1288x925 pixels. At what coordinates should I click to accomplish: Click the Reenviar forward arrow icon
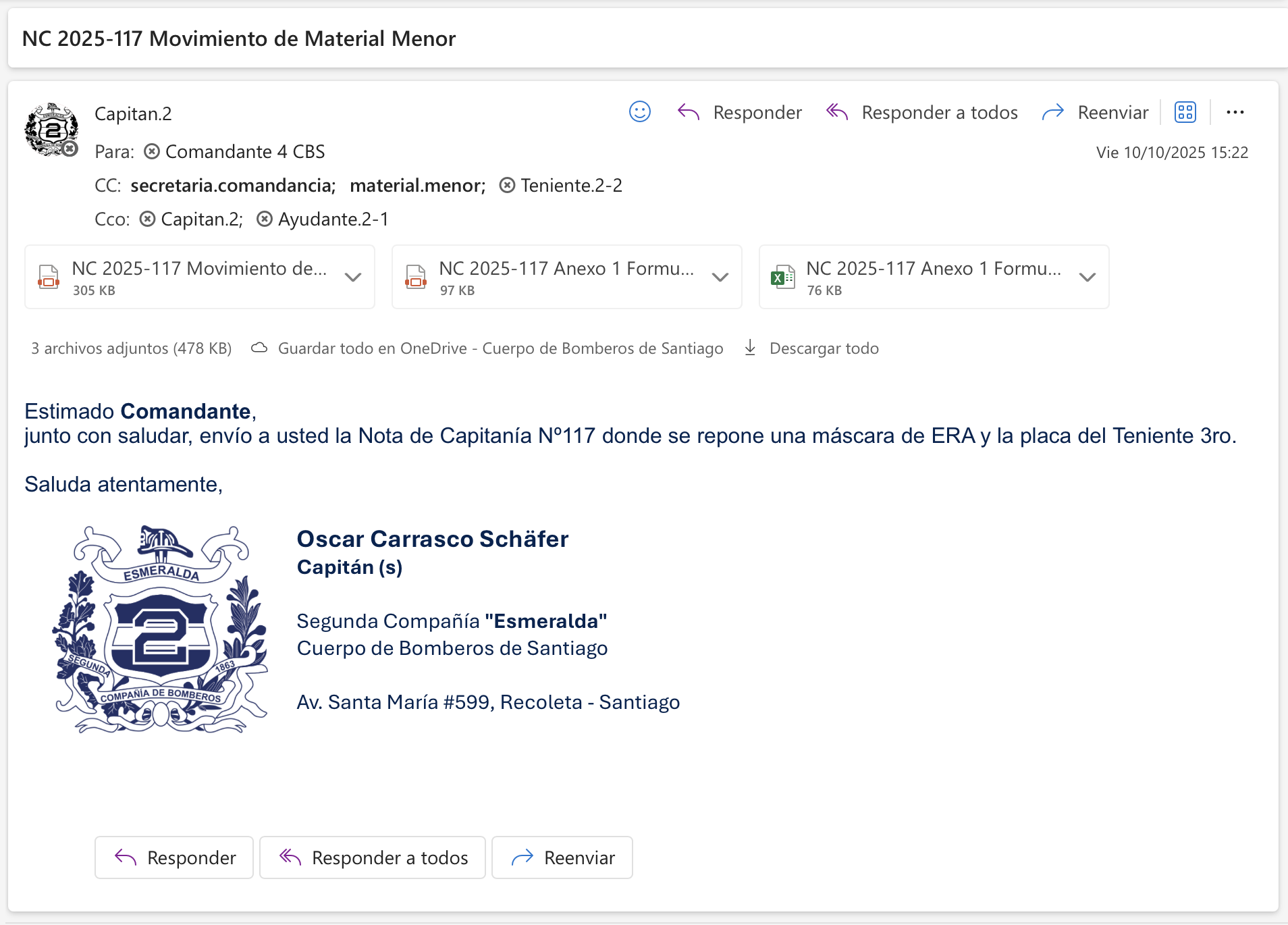tap(1052, 112)
